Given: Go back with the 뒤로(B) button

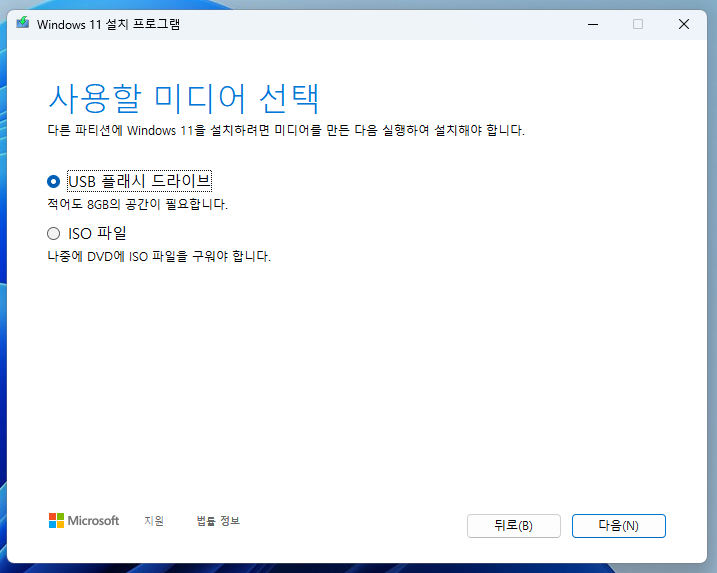Looking at the screenshot, I should pos(514,526).
